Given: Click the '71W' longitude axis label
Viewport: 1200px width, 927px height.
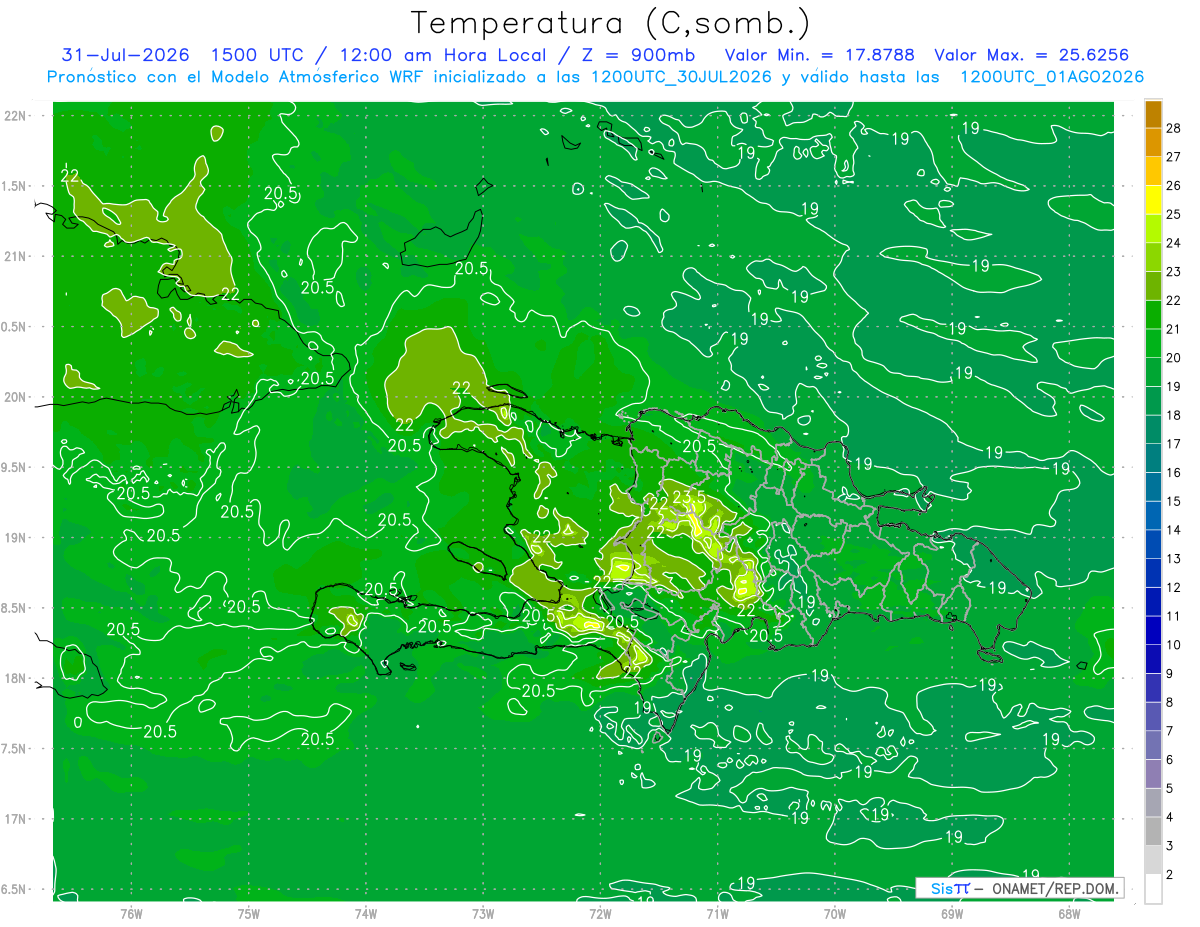Looking at the screenshot, I should [x=717, y=914].
